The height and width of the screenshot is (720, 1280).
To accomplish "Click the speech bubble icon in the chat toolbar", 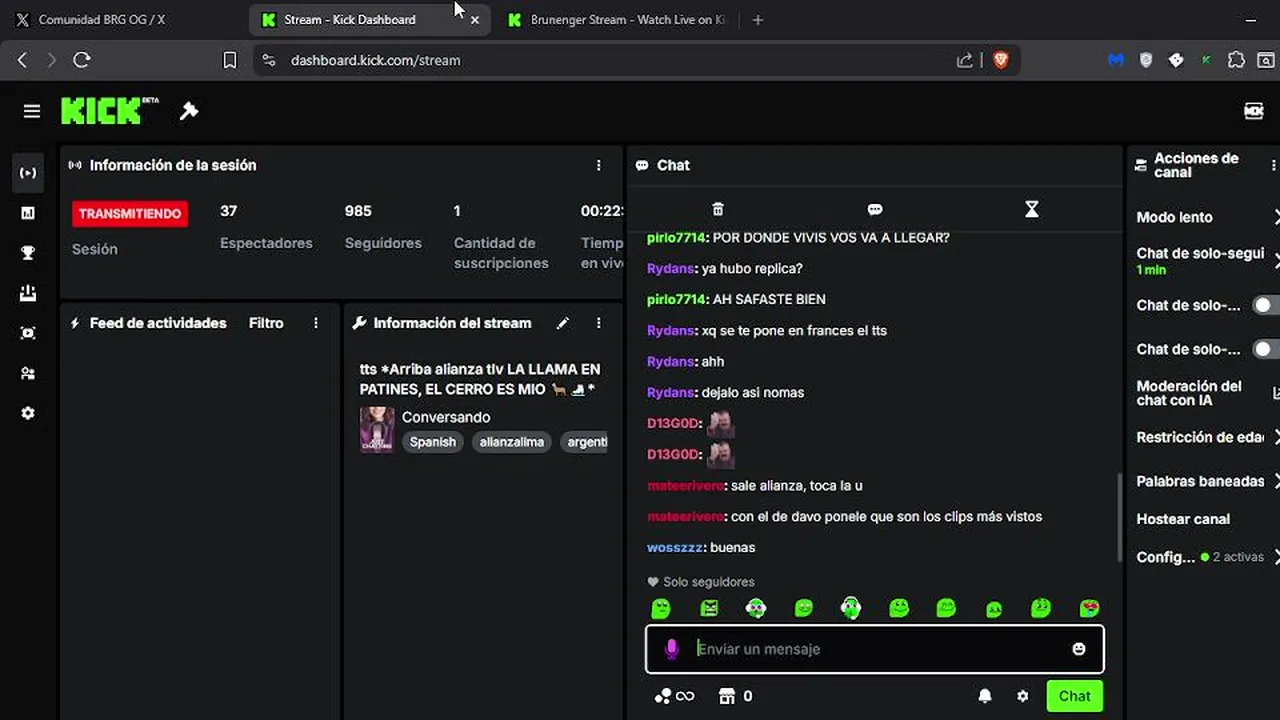I will pos(875,209).
